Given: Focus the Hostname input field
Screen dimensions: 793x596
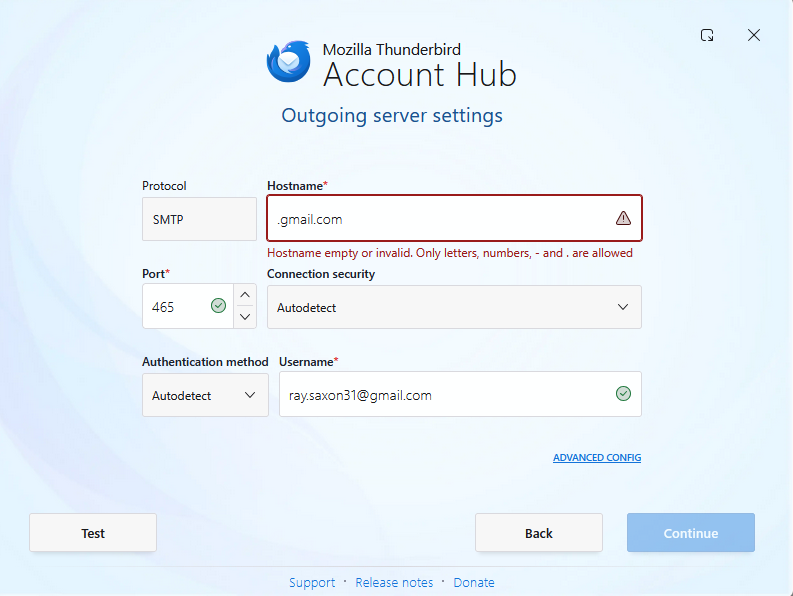Looking at the screenshot, I should [454, 218].
